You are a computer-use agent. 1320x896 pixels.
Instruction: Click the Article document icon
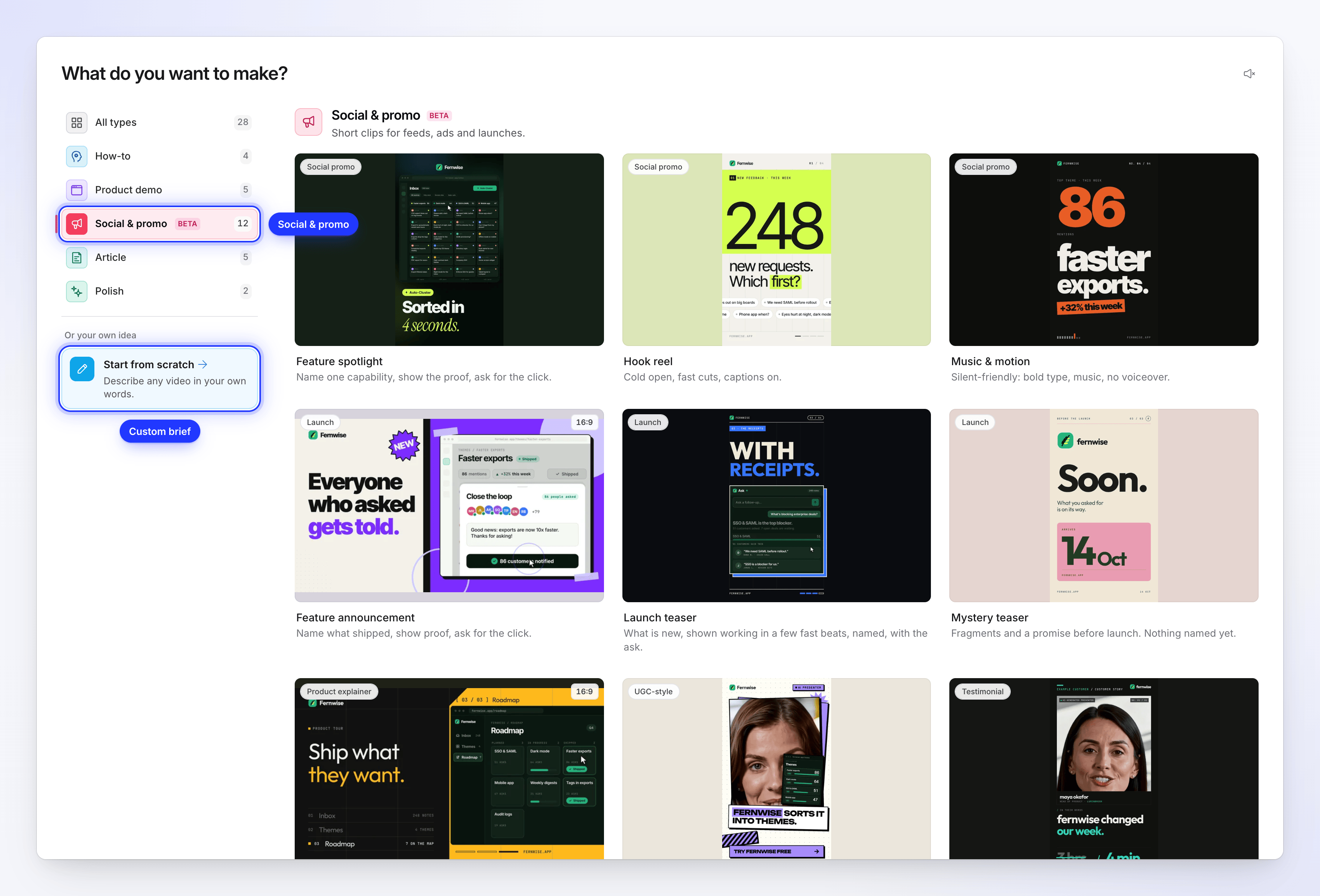pyautogui.click(x=77, y=257)
